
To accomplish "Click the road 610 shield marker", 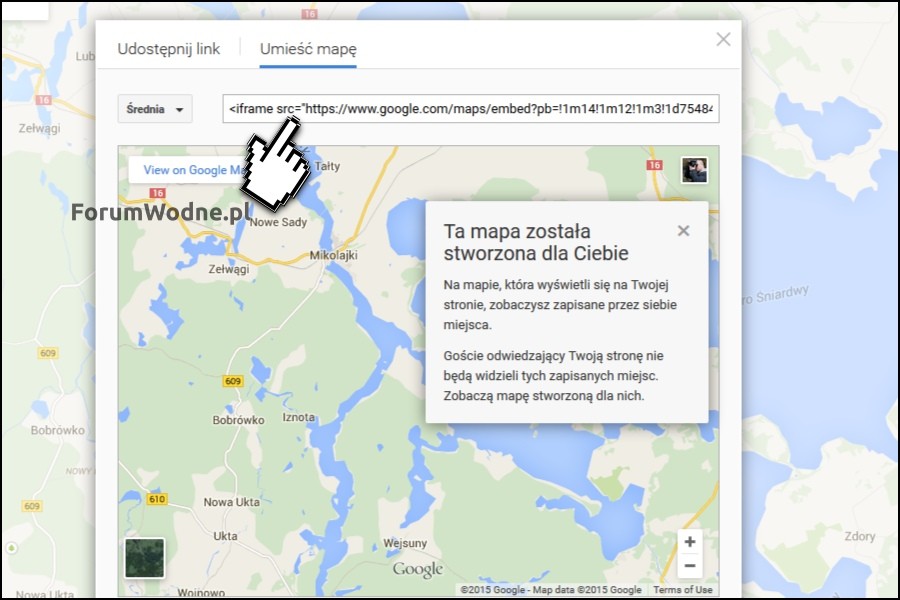I will pos(157,499).
